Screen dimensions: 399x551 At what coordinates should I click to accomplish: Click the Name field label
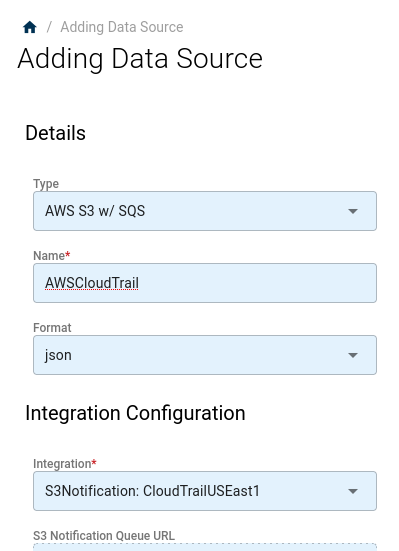(52, 255)
